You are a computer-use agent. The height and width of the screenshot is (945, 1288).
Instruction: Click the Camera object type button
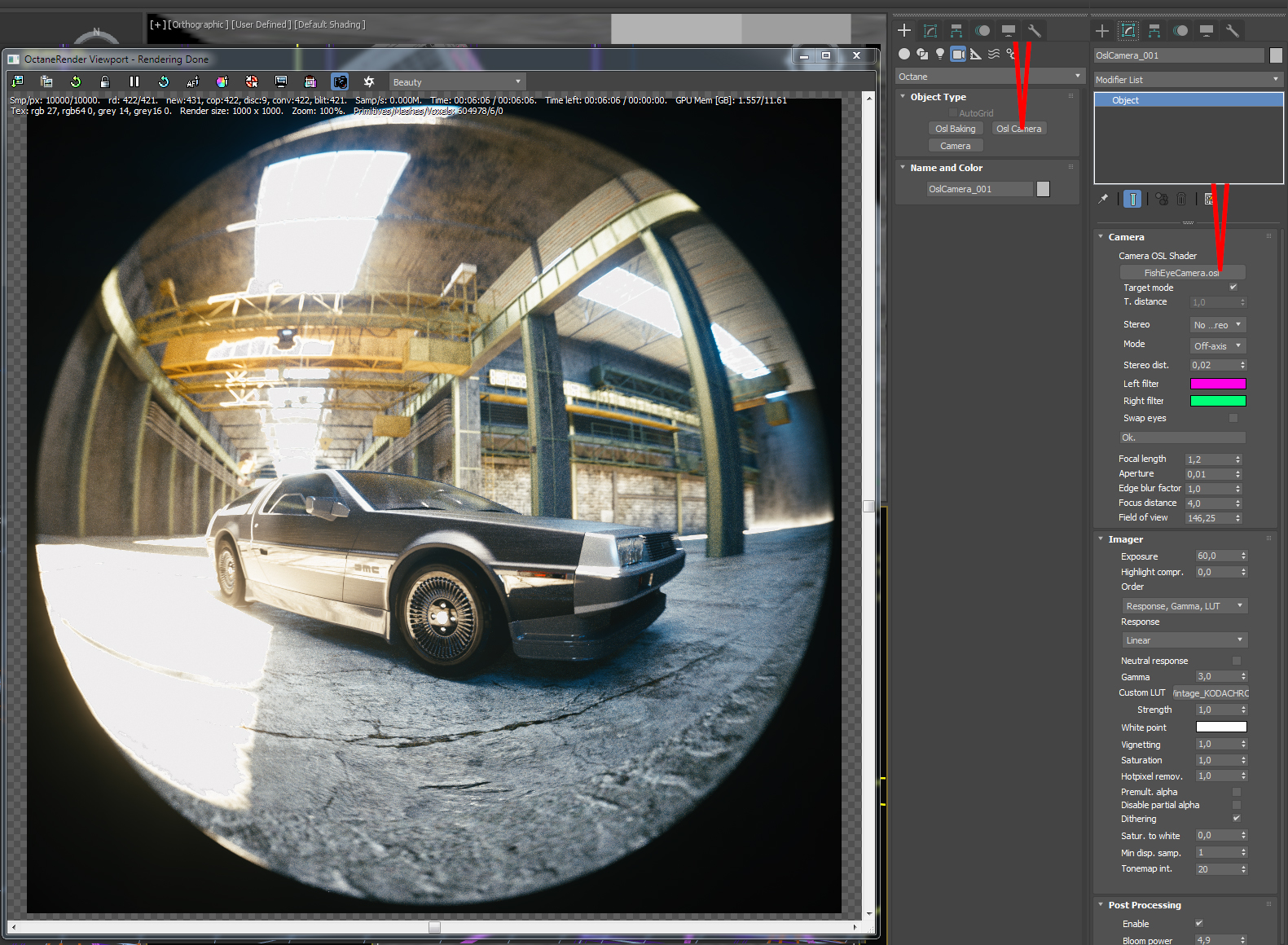[955, 146]
